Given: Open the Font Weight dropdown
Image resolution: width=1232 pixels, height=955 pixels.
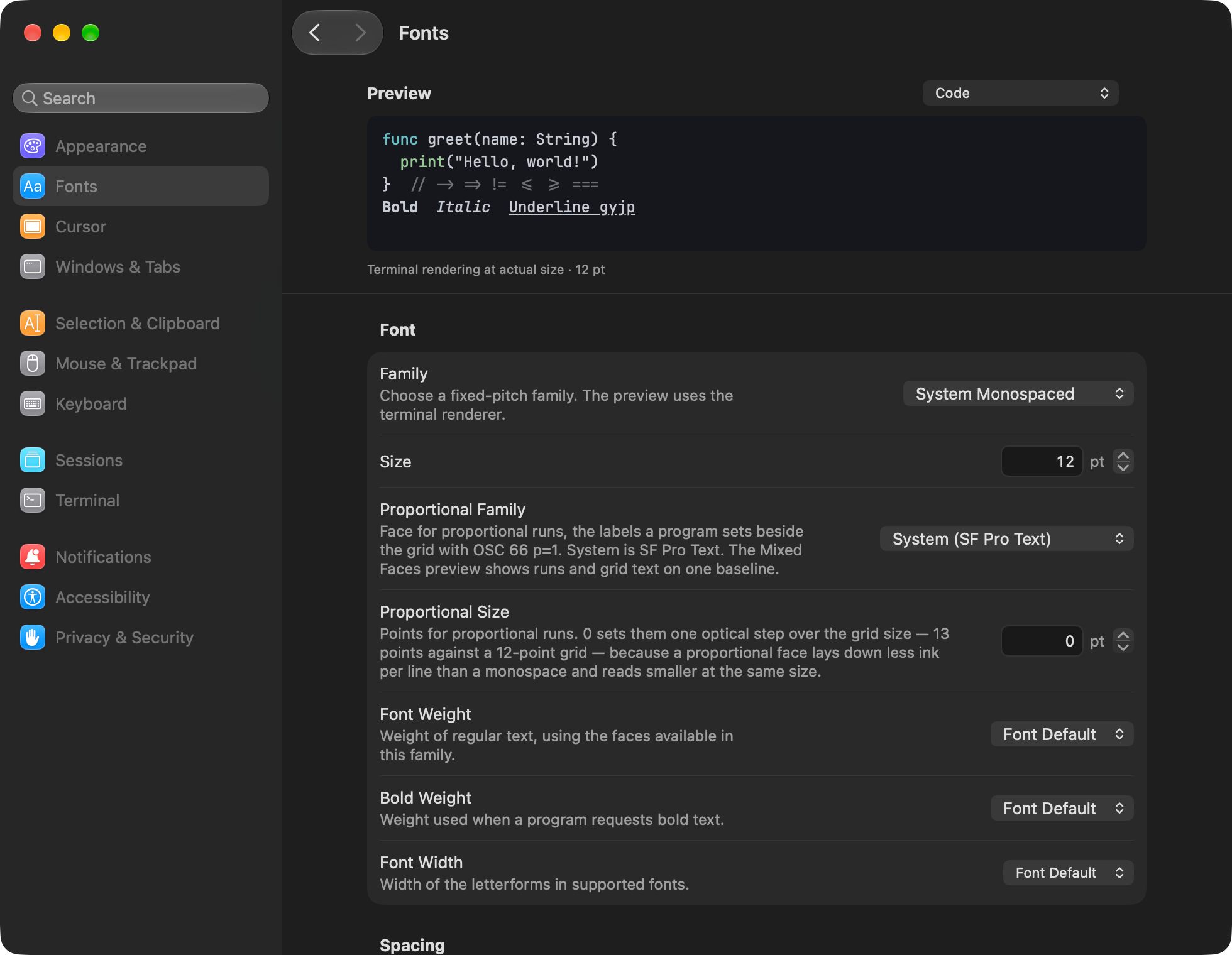Looking at the screenshot, I should 1062,734.
